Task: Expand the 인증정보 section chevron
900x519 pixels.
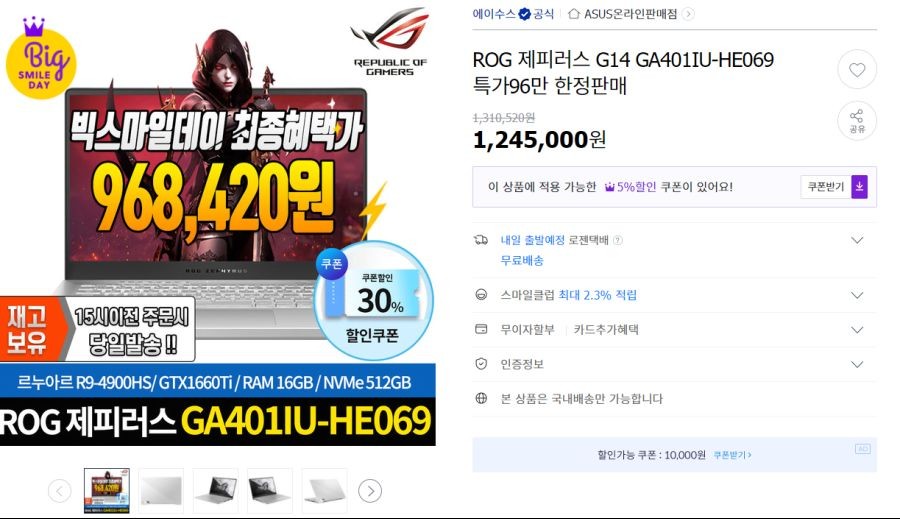Action: pos(857,364)
